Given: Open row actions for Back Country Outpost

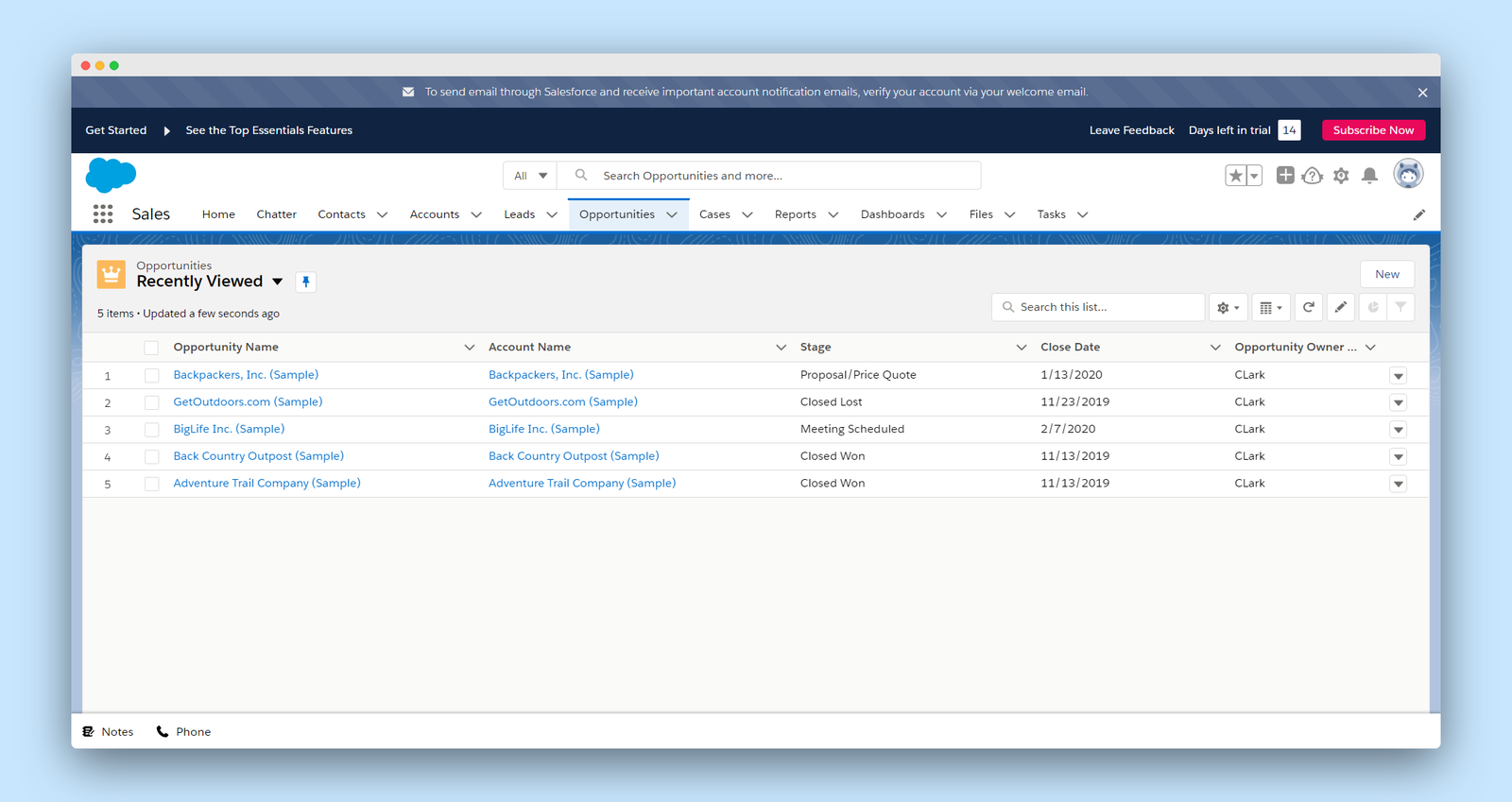Looking at the screenshot, I should tap(1399, 456).
